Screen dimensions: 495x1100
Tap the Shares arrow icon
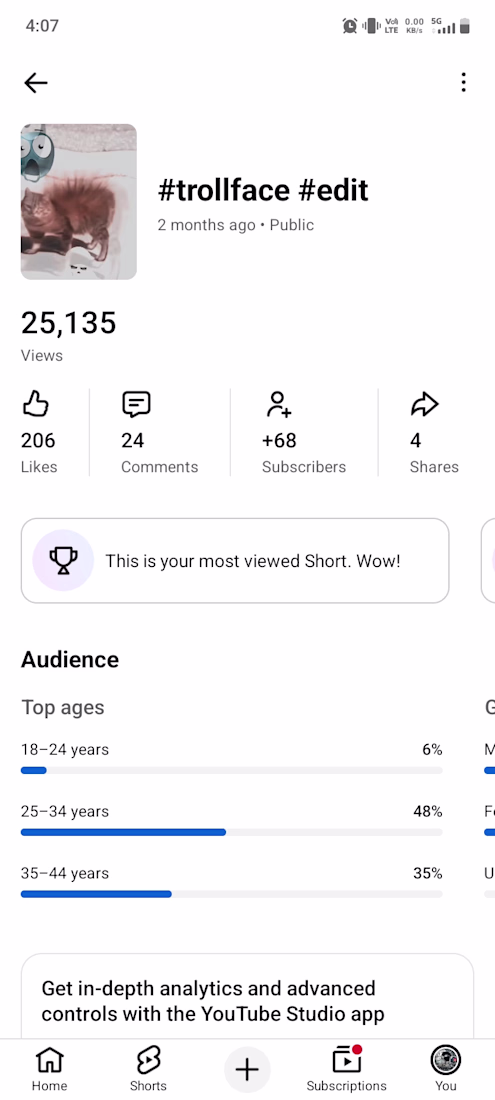tap(424, 404)
